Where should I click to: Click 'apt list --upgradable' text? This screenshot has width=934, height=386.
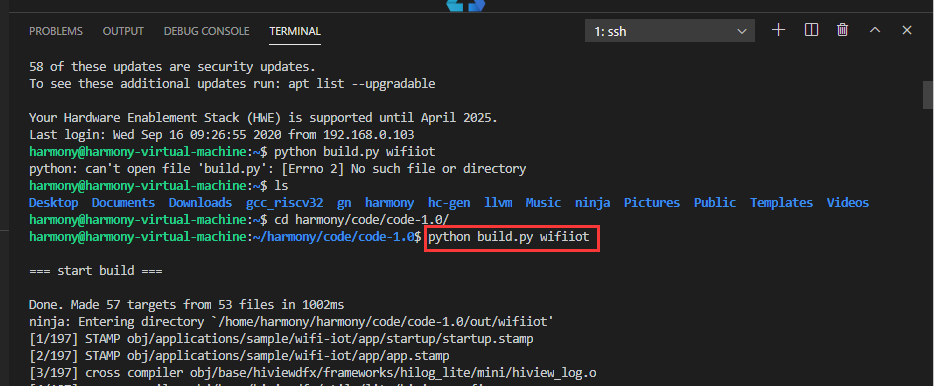click(x=363, y=84)
